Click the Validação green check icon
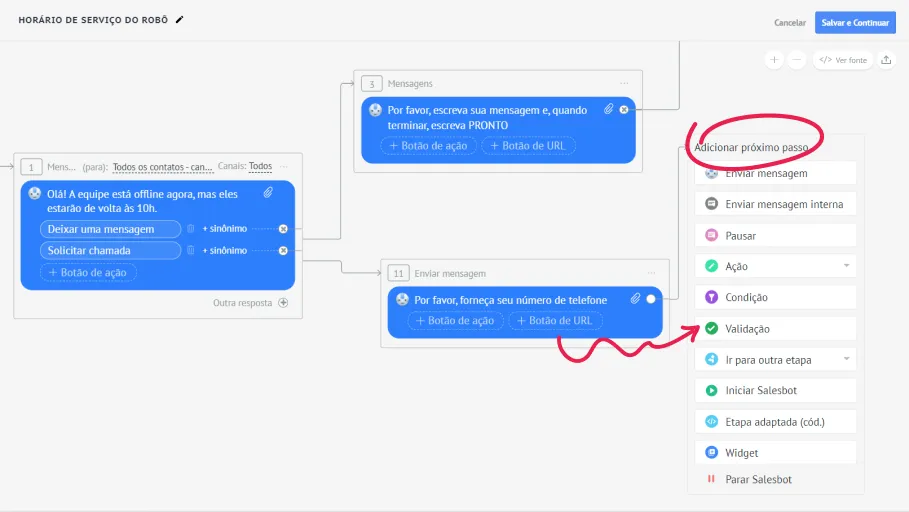Screen dimensions: 909x512 (711, 329)
